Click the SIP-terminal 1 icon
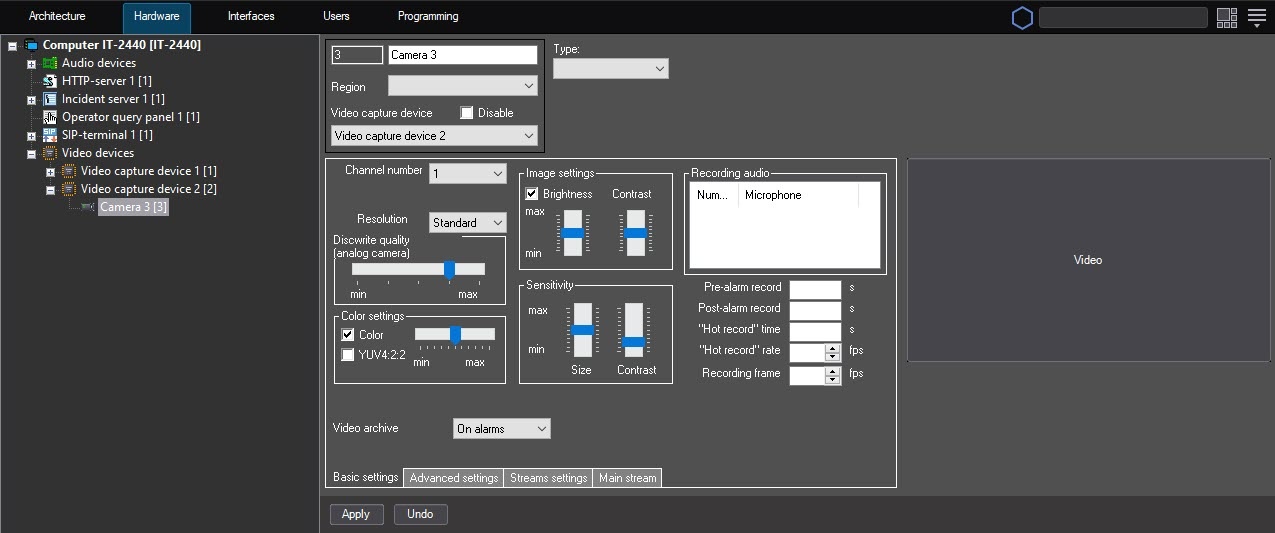Image resolution: width=1275 pixels, height=533 pixels. 50,135
